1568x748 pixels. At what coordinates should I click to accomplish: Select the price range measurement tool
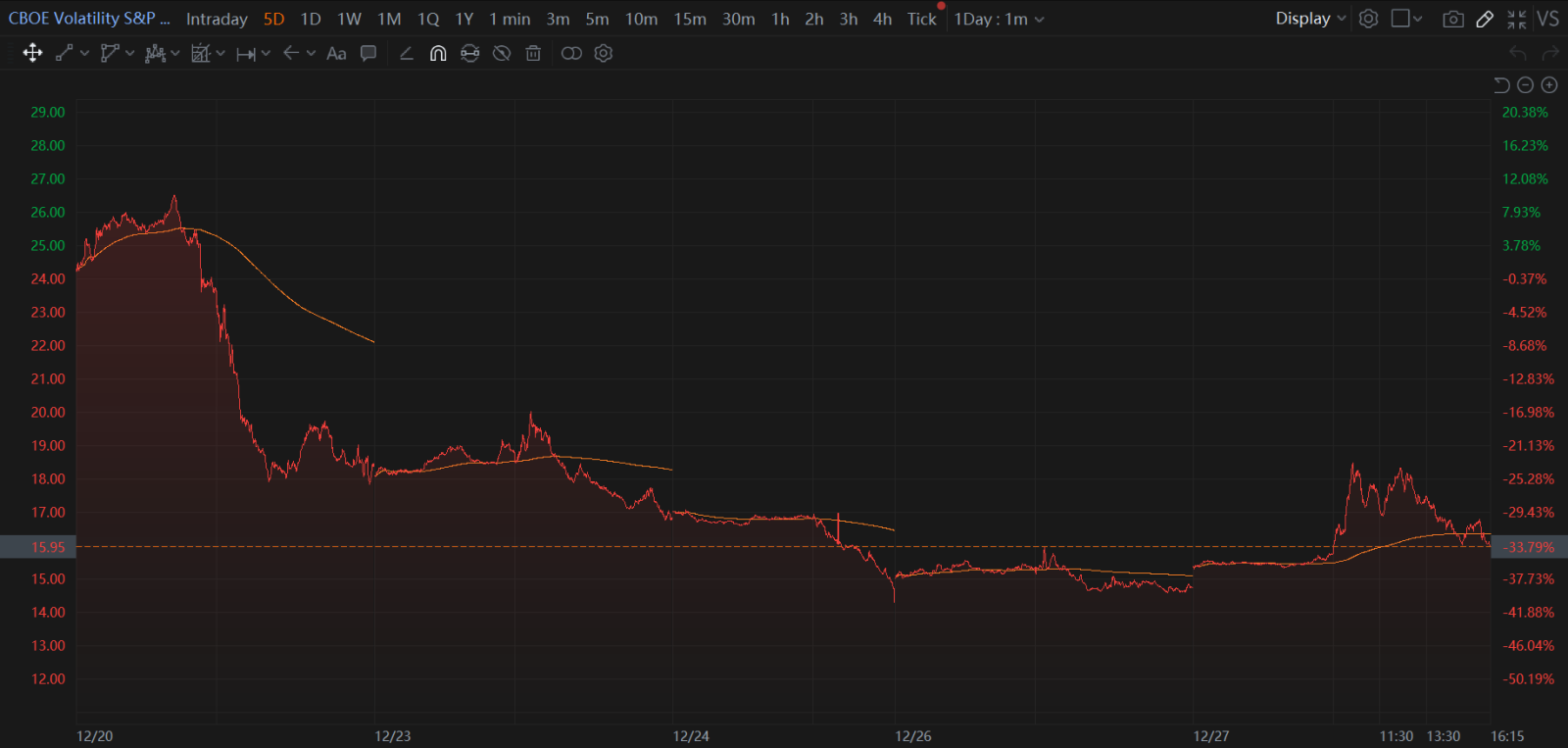point(246,54)
